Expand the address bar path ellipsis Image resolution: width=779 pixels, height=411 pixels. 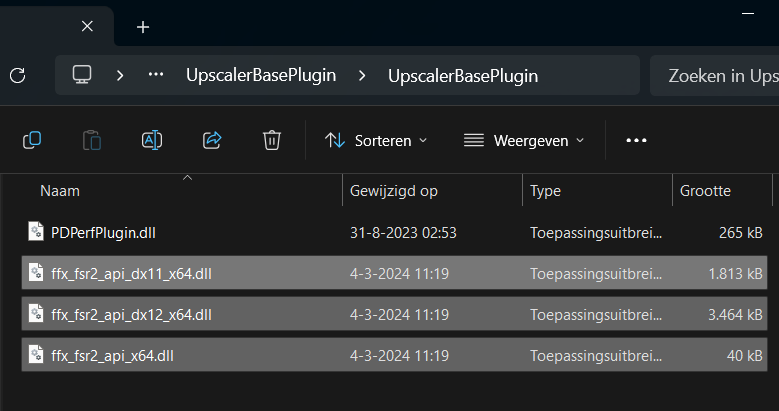(156, 75)
